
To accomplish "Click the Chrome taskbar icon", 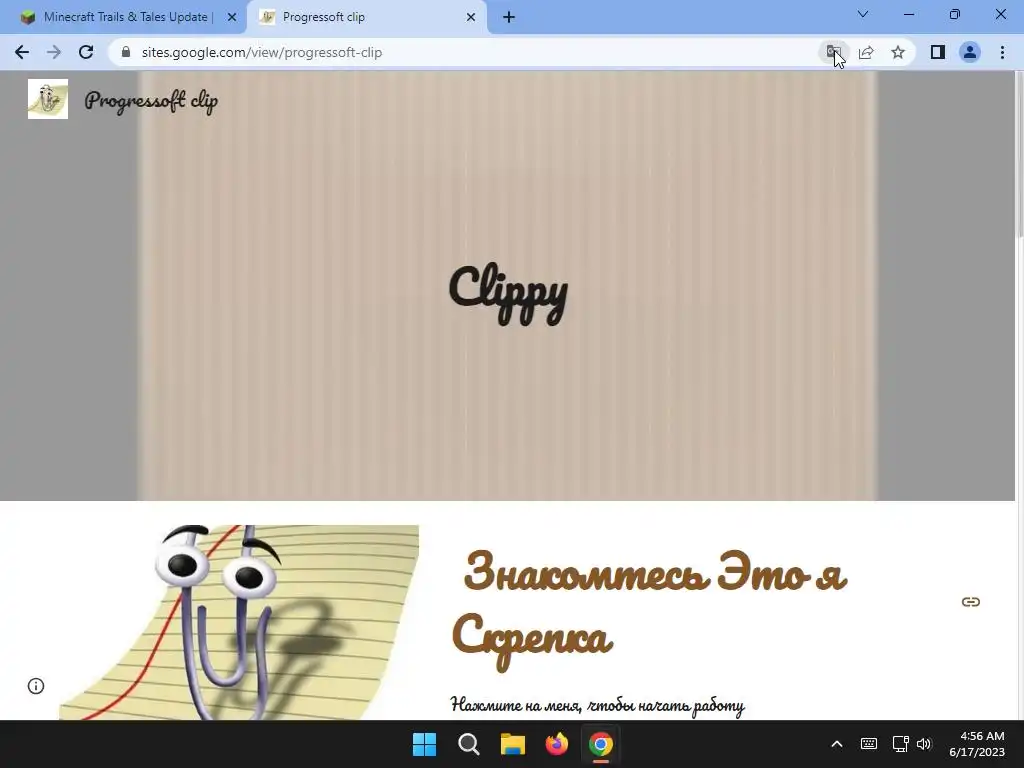I will [601, 744].
